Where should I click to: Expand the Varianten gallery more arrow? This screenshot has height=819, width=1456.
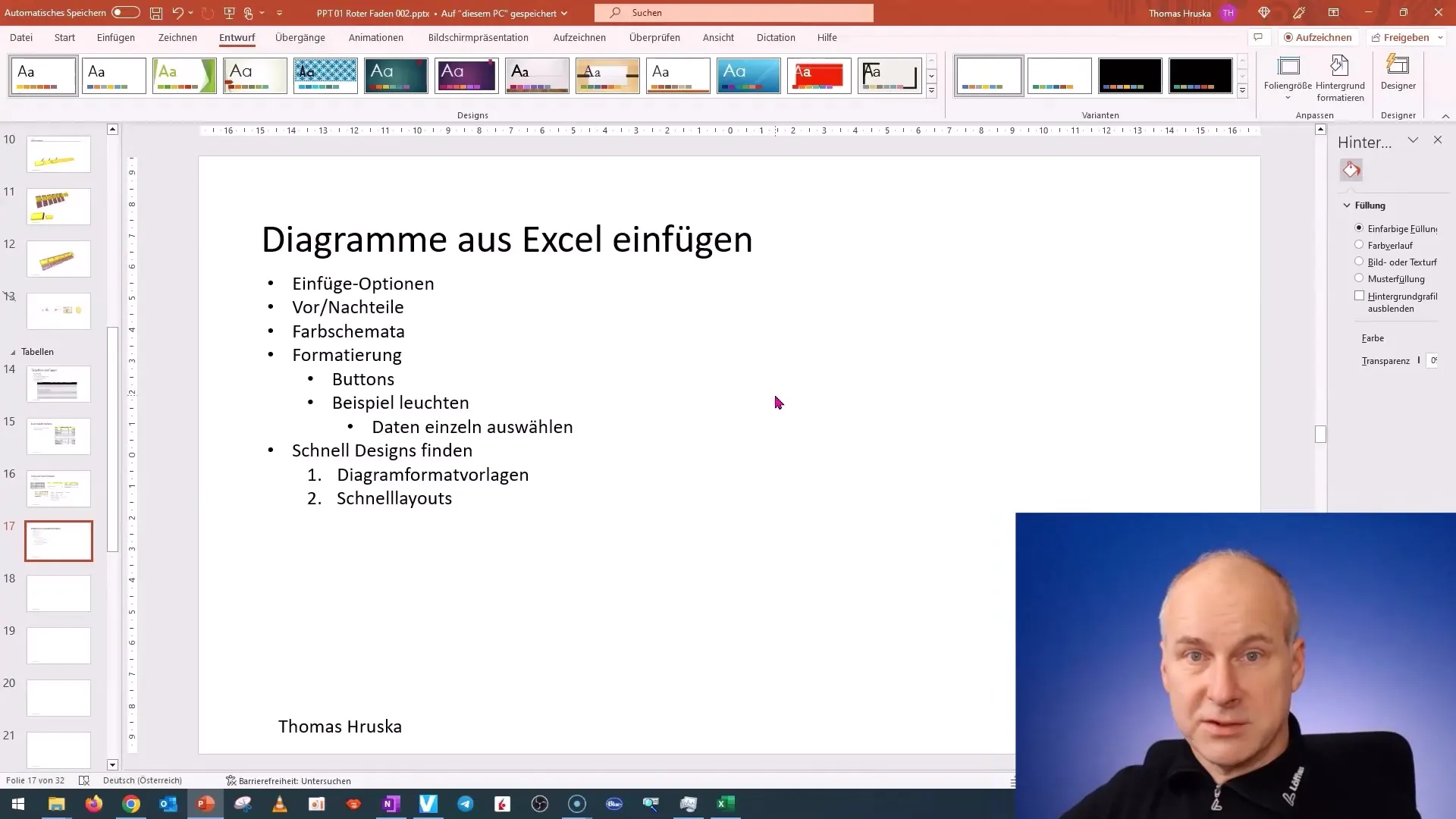click(x=1242, y=91)
